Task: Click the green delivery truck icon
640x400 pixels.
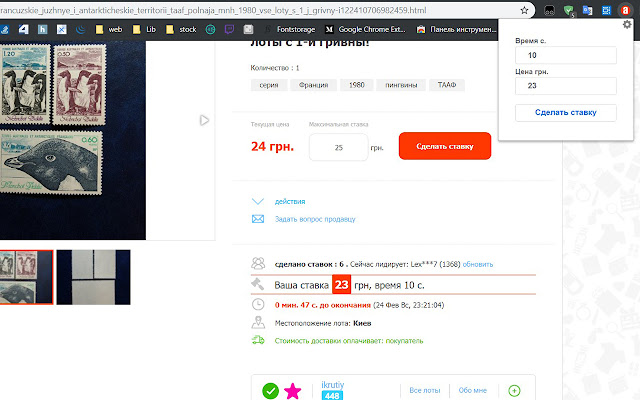Action: (258, 340)
